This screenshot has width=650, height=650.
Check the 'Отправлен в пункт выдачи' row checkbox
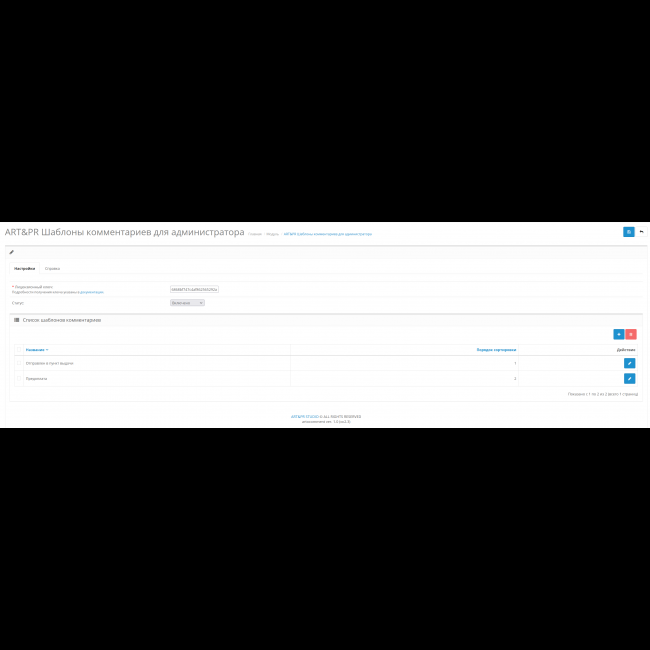click(18, 363)
